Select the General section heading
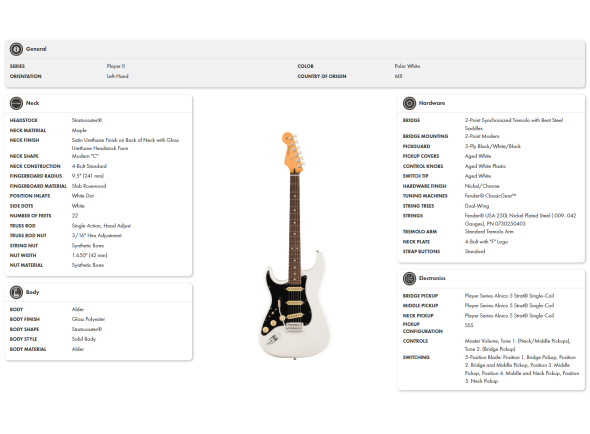The height and width of the screenshot is (434, 590). [x=36, y=49]
